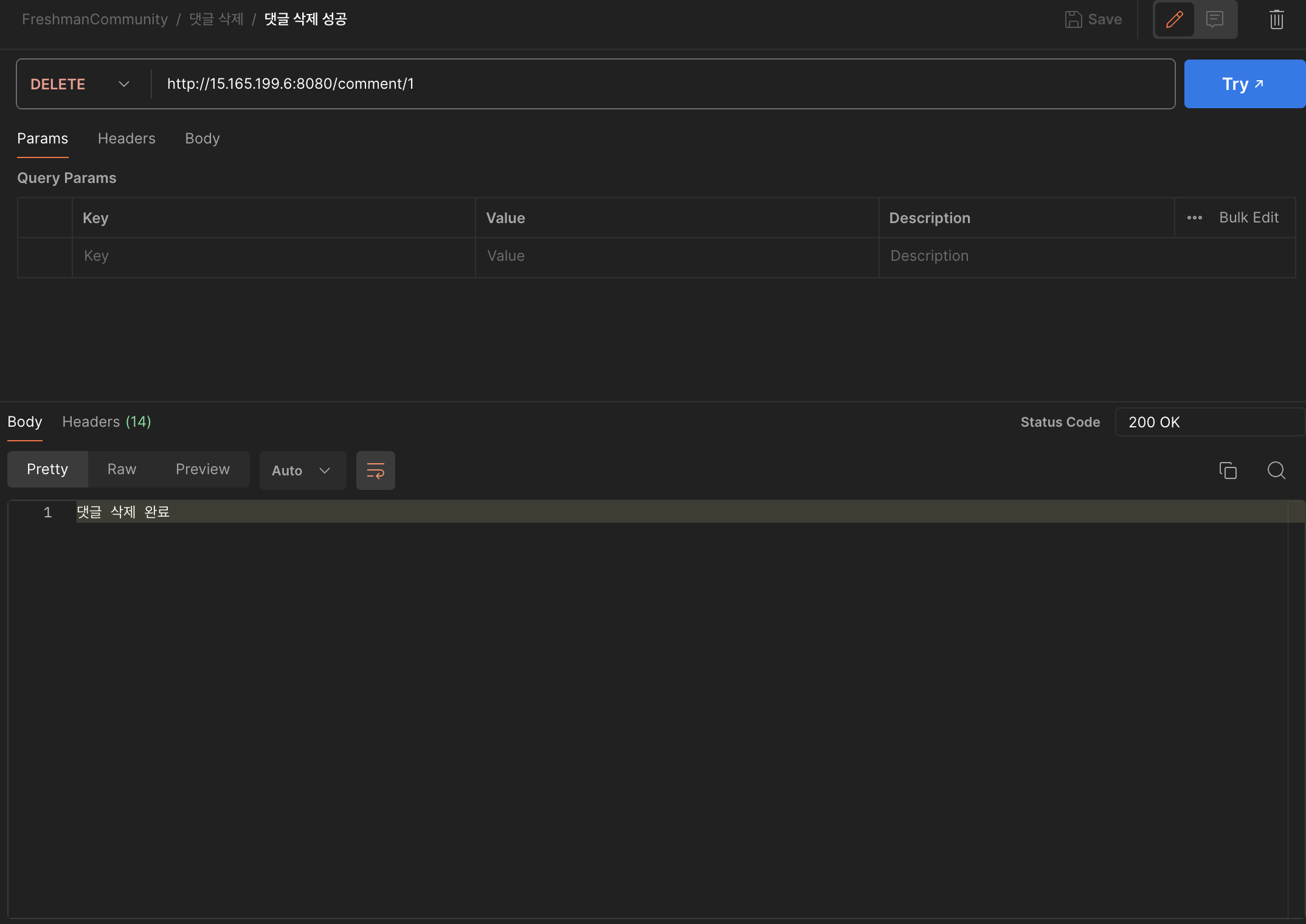
Task: Click the Bulk Edit link
Action: [1248, 218]
